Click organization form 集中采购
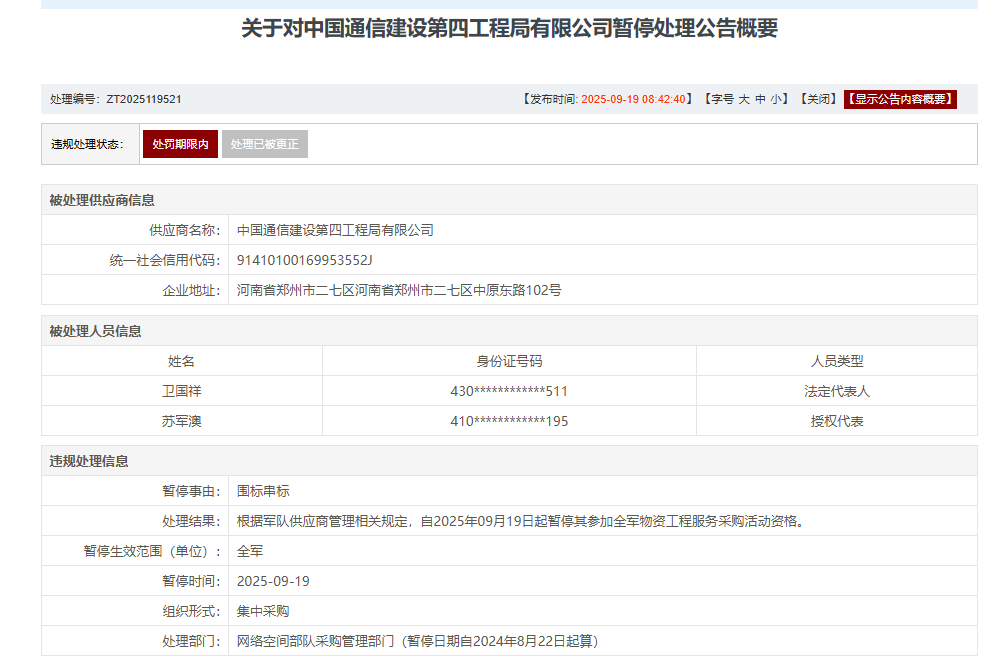This screenshot has width=998, height=662. (263, 611)
